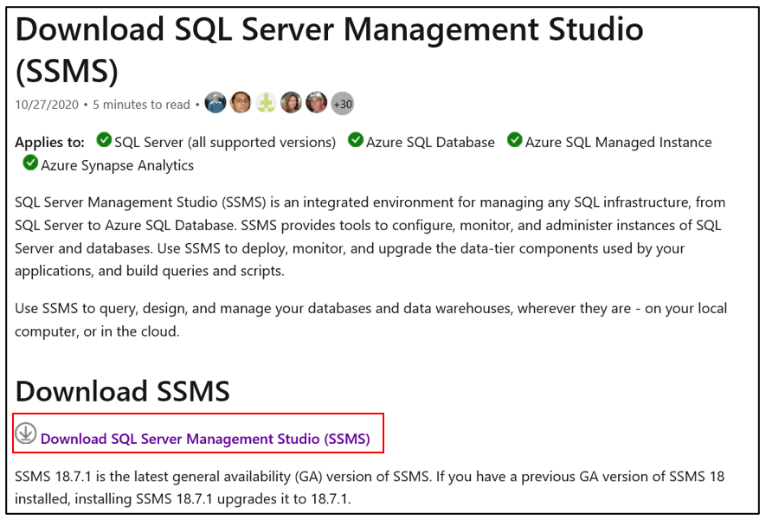
Task: Click green check icon for Azure SQL Database
Action: coord(356,140)
